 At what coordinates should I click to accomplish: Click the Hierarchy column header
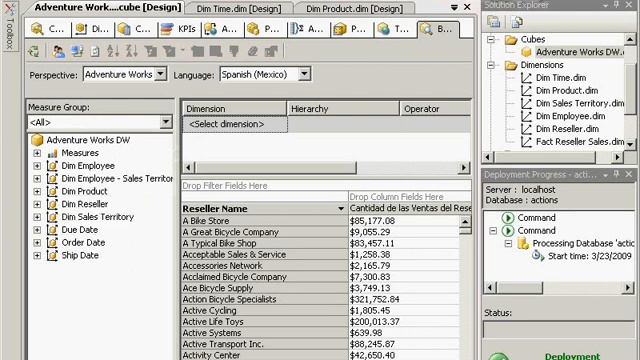click(343, 109)
